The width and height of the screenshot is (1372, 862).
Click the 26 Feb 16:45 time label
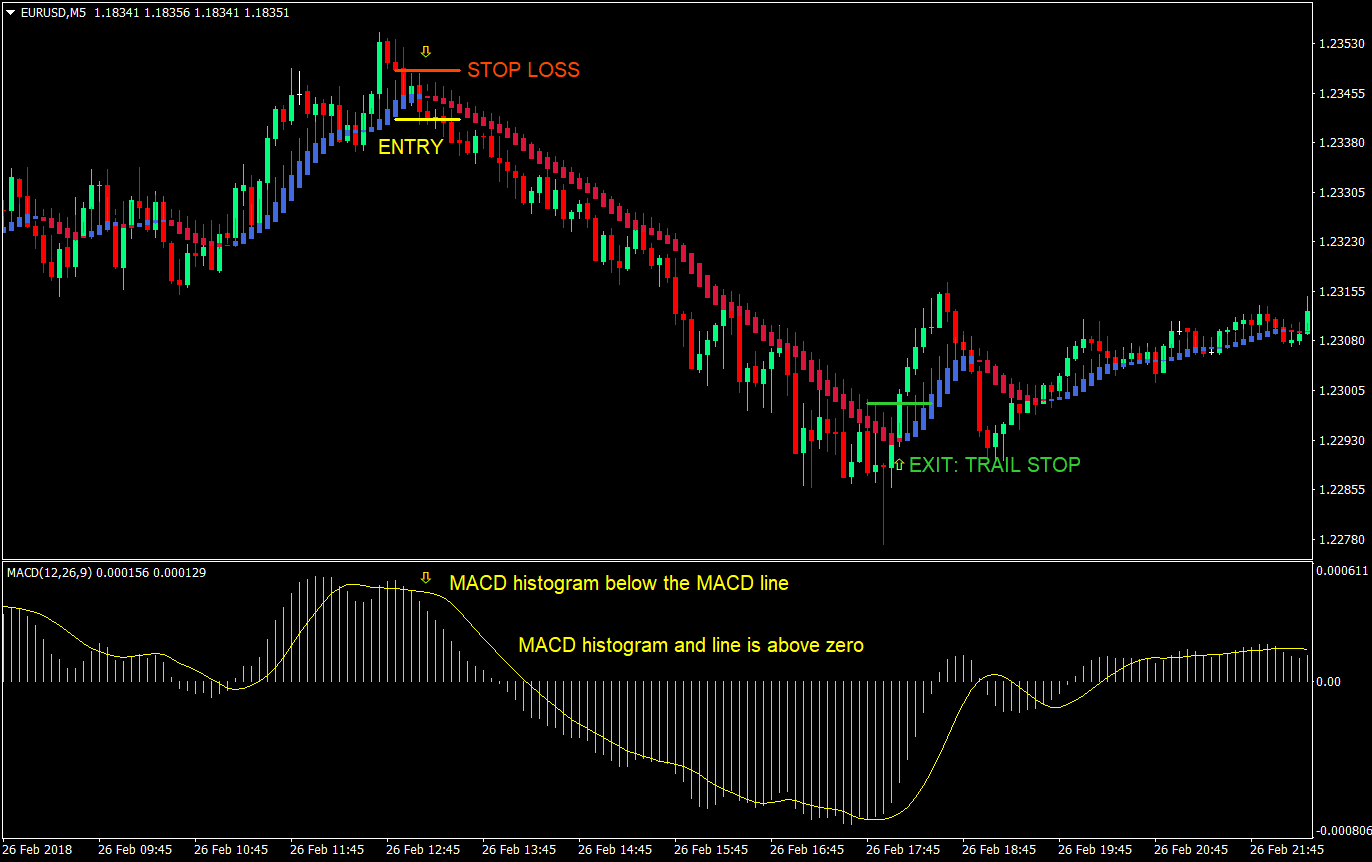(x=807, y=850)
